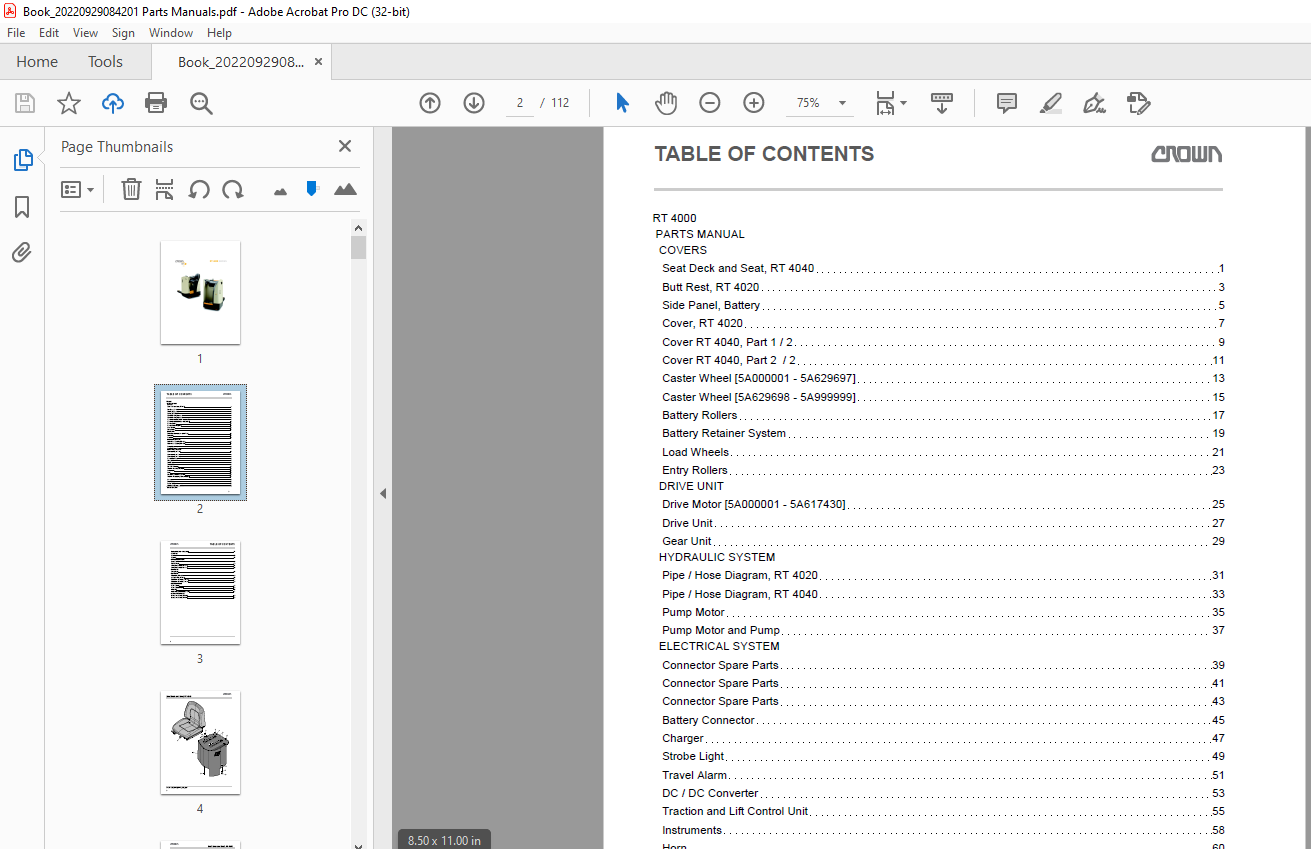The width and height of the screenshot is (1311, 849).
Task: Add a sticky note comment
Action: (1007, 103)
